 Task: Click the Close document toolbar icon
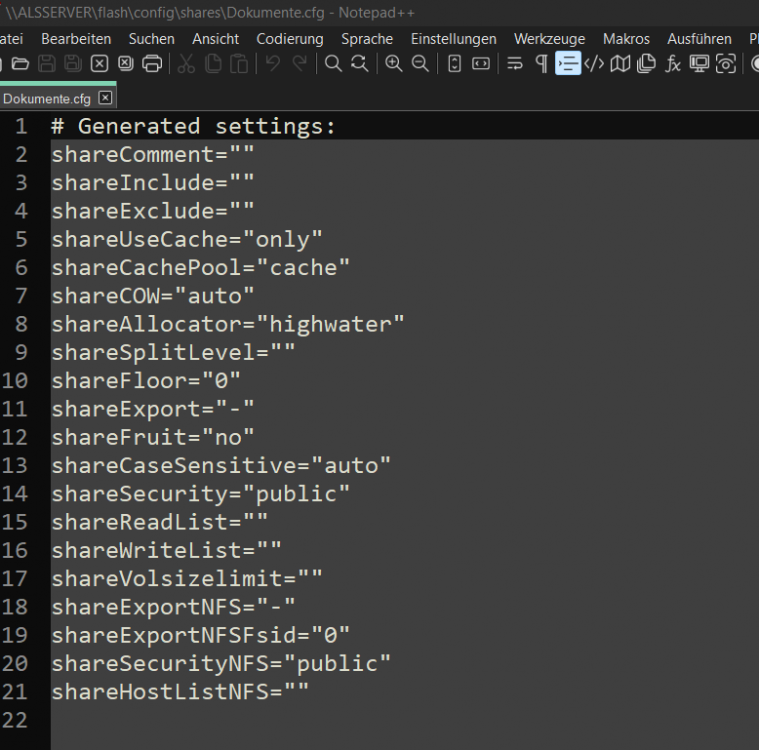tap(99, 63)
